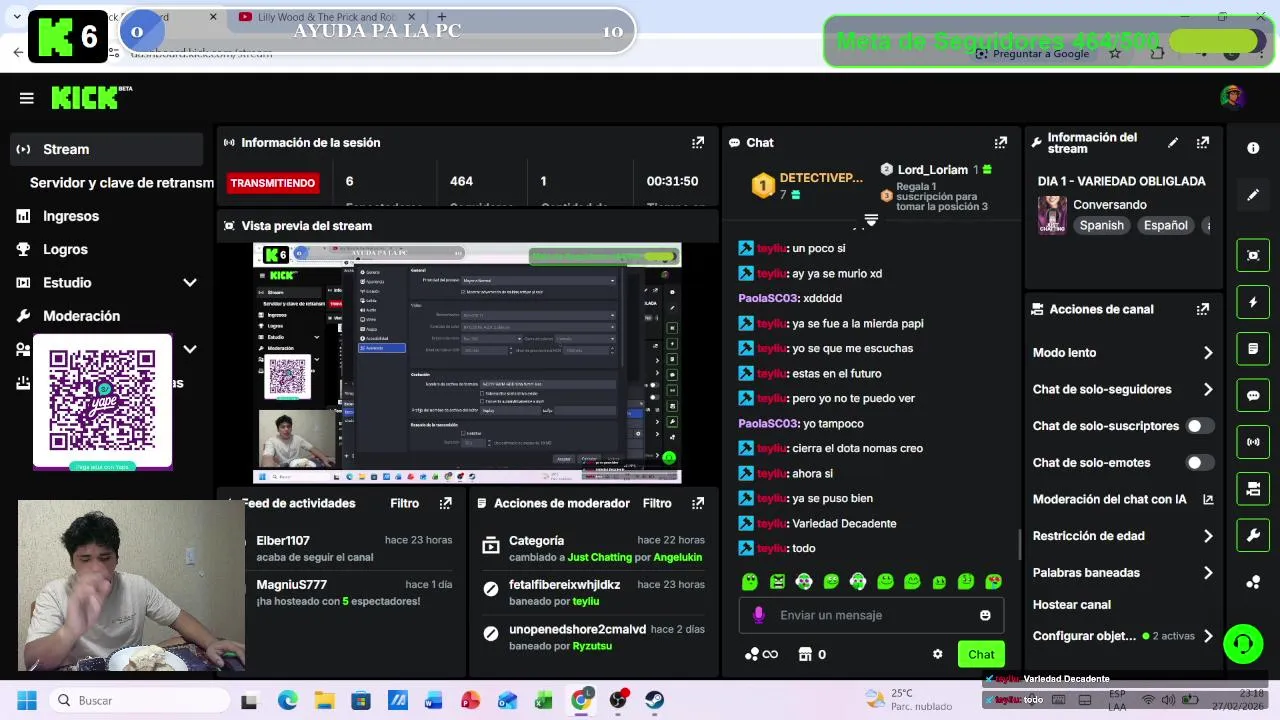The image size is (1280, 720).
Task: Edit the stream information with pencil icon
Action: pos(1173,143)
